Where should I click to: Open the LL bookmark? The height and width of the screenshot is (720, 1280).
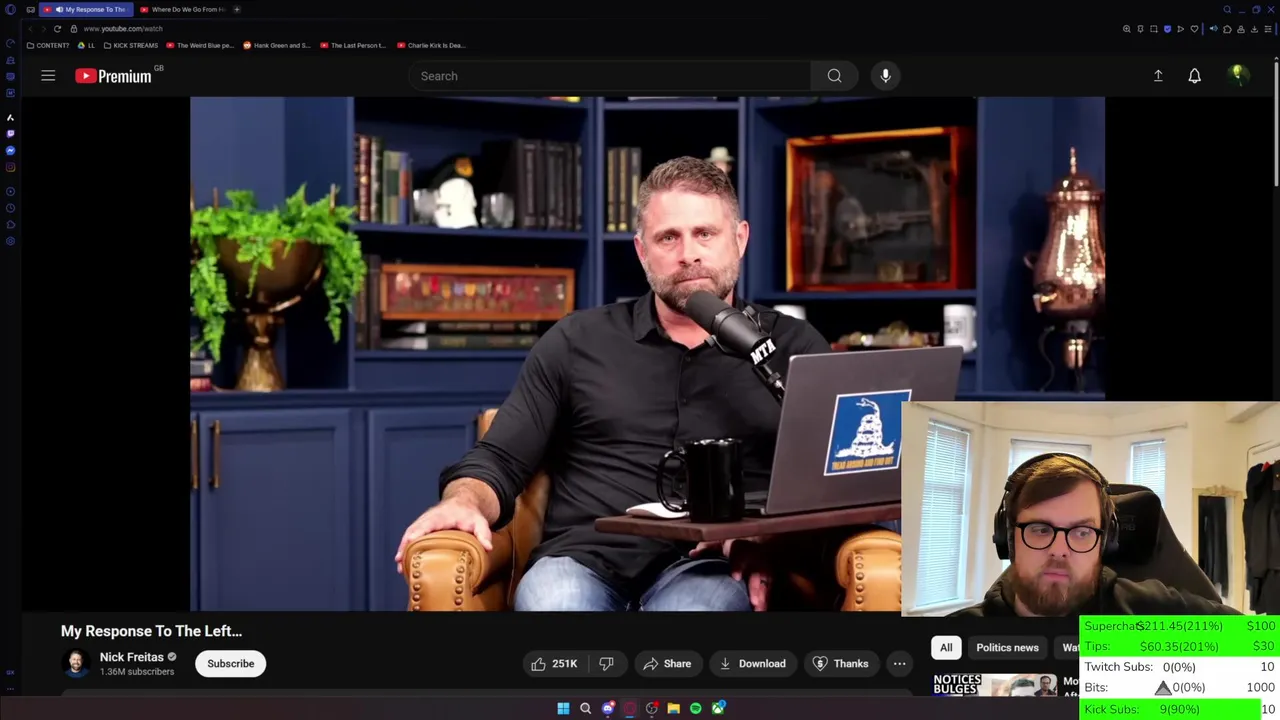pyautogui.click(x=86, y=45)
